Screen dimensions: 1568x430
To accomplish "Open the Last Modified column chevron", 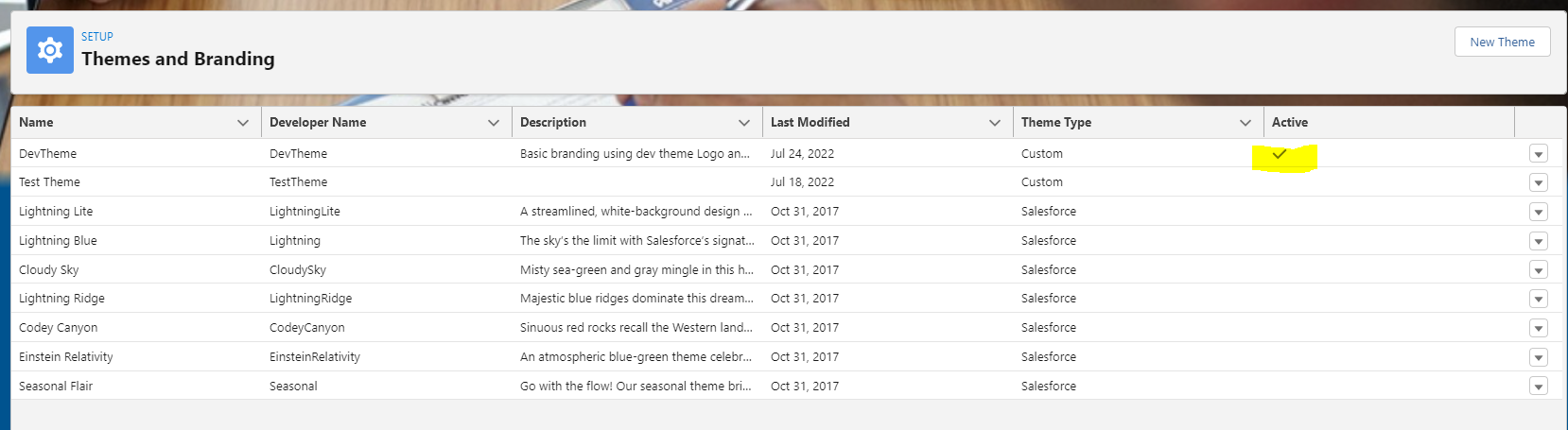I will [995, 123].
